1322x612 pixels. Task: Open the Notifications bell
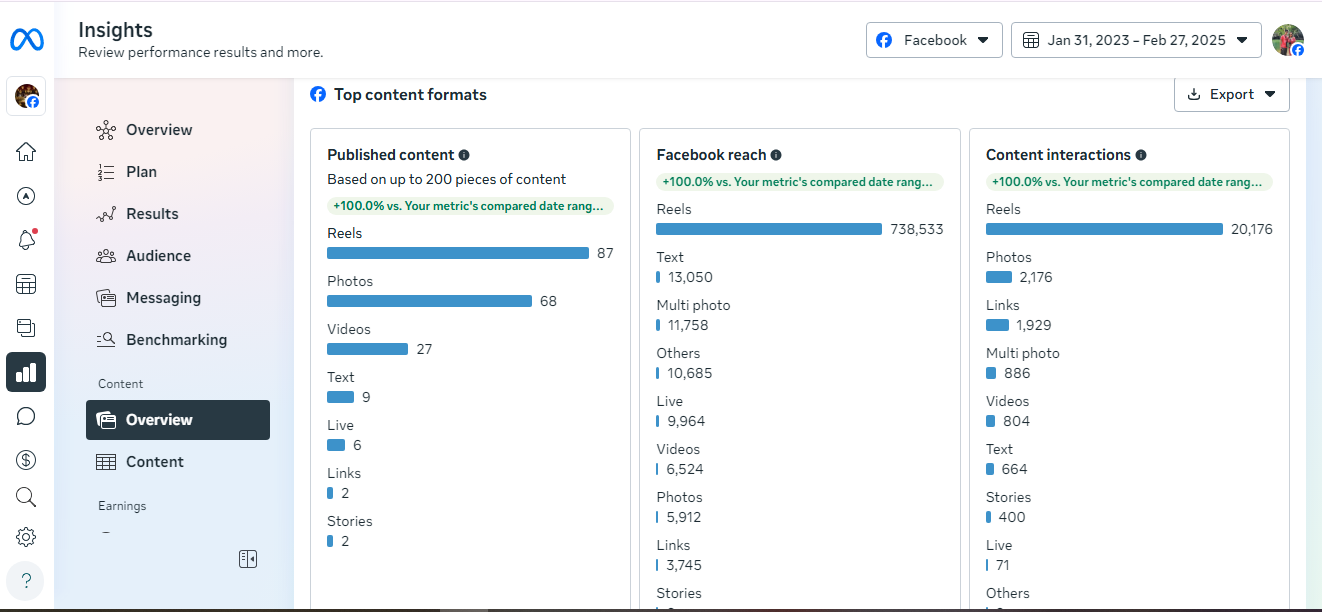26,240
